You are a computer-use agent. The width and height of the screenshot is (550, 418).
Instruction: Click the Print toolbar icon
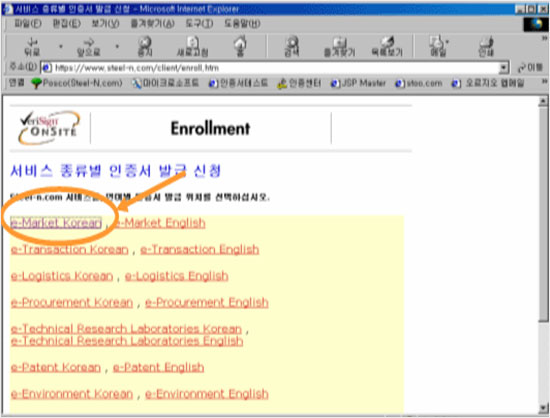click(x=486, y=46)
